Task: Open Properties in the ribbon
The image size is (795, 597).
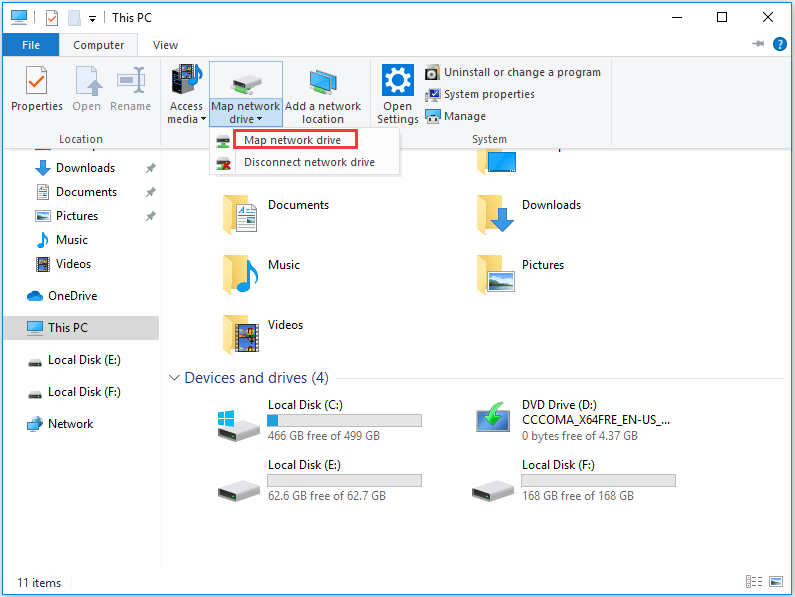Action: [x=37, y=89]
